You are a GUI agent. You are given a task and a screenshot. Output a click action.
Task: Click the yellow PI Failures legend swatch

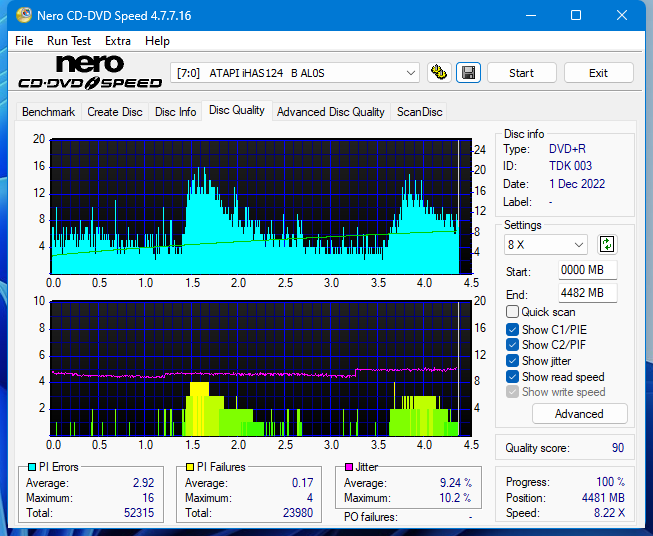189,467
